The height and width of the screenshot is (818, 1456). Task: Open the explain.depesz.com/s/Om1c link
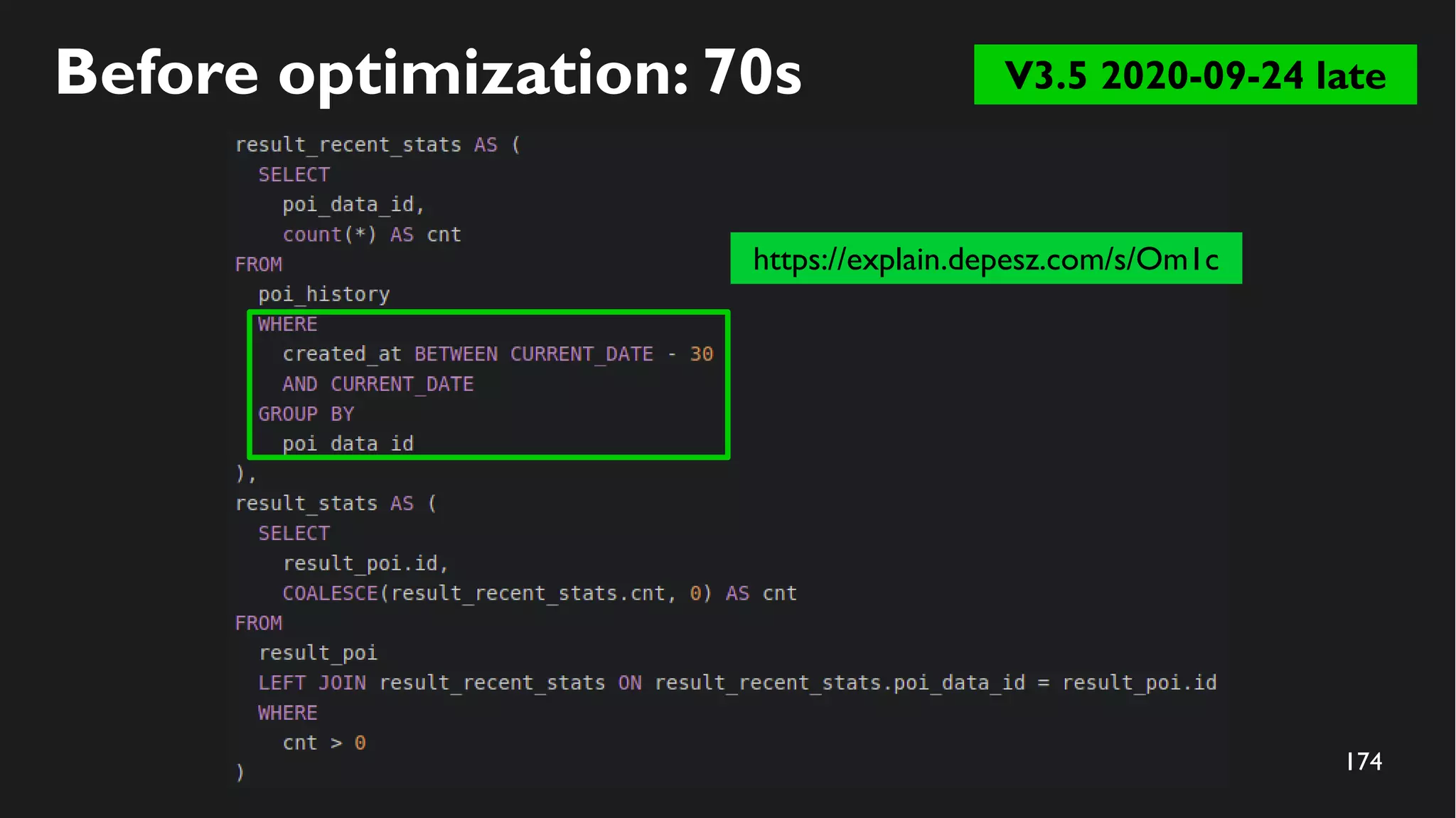click(986, 259)
